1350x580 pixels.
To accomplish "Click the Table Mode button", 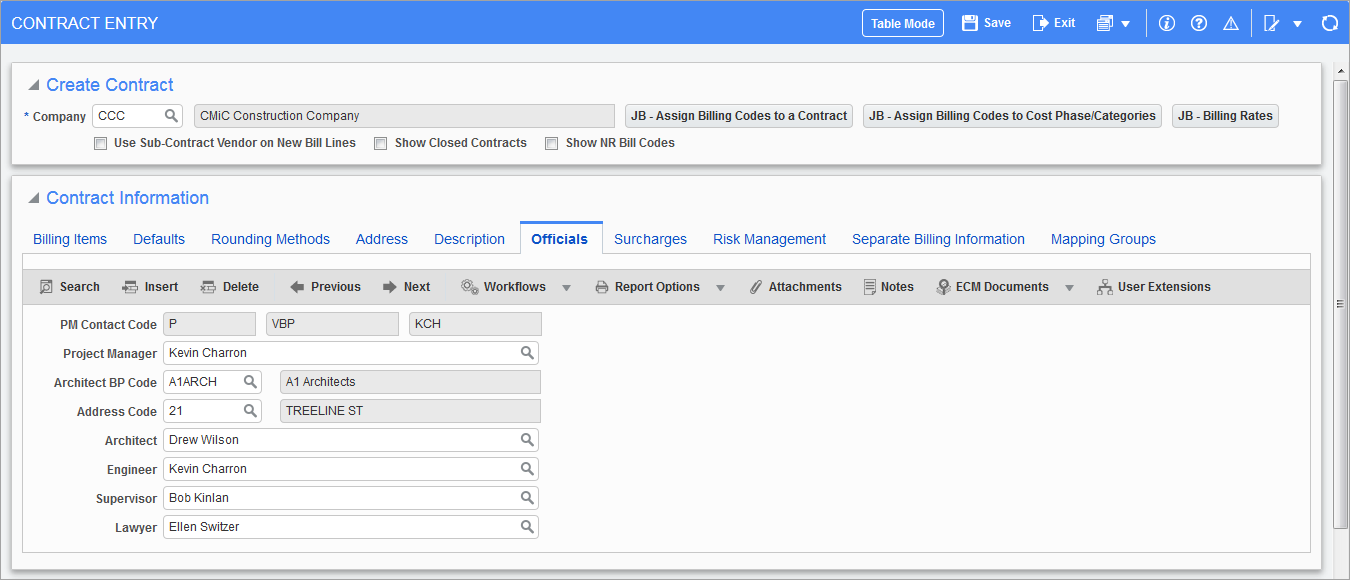I will 902,23.
